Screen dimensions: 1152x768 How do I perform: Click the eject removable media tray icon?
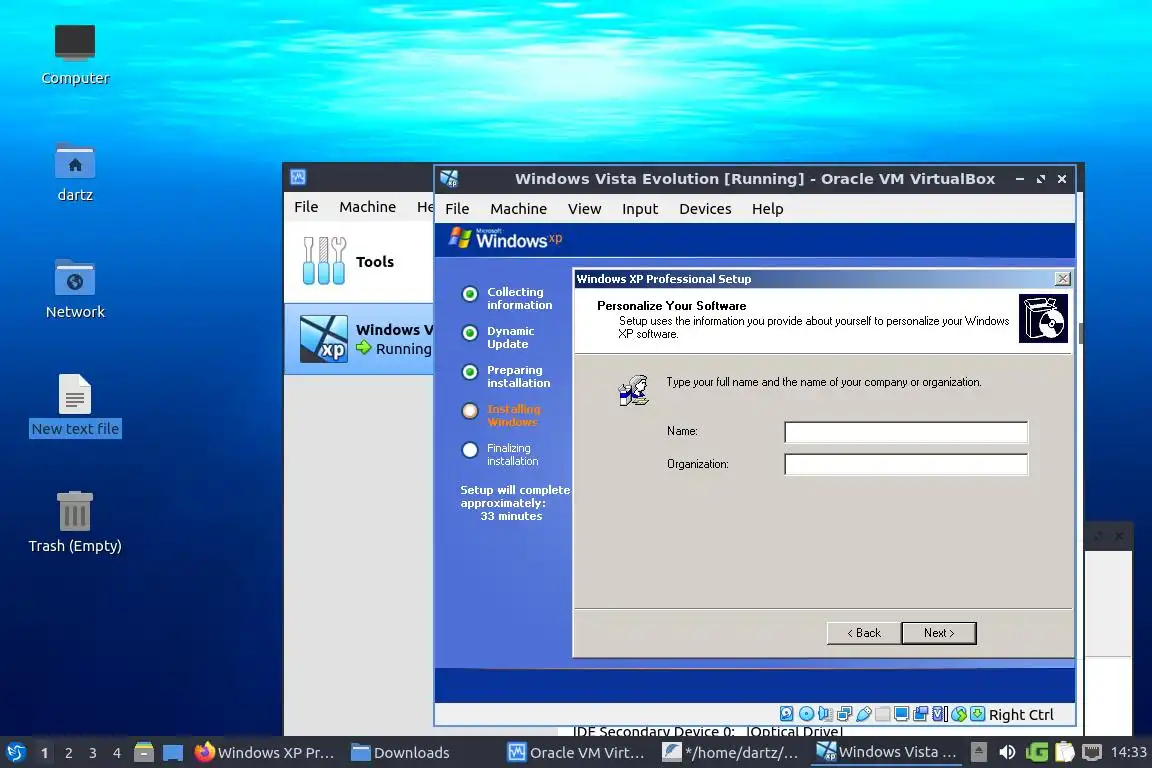(x=979, y=752)
